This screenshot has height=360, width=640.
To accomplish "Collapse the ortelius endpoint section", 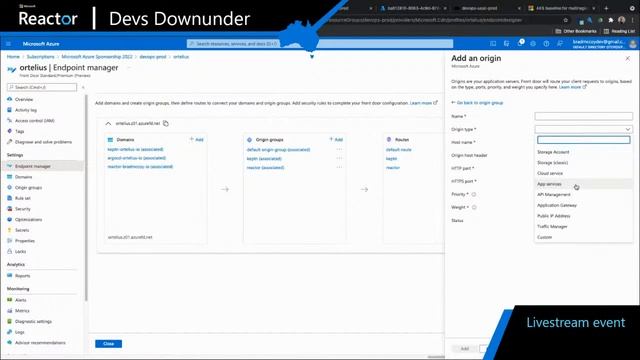I will coord(108,123).
